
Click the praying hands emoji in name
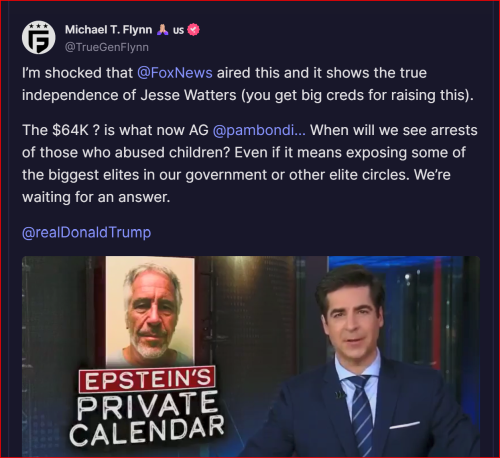coord(162,30)
